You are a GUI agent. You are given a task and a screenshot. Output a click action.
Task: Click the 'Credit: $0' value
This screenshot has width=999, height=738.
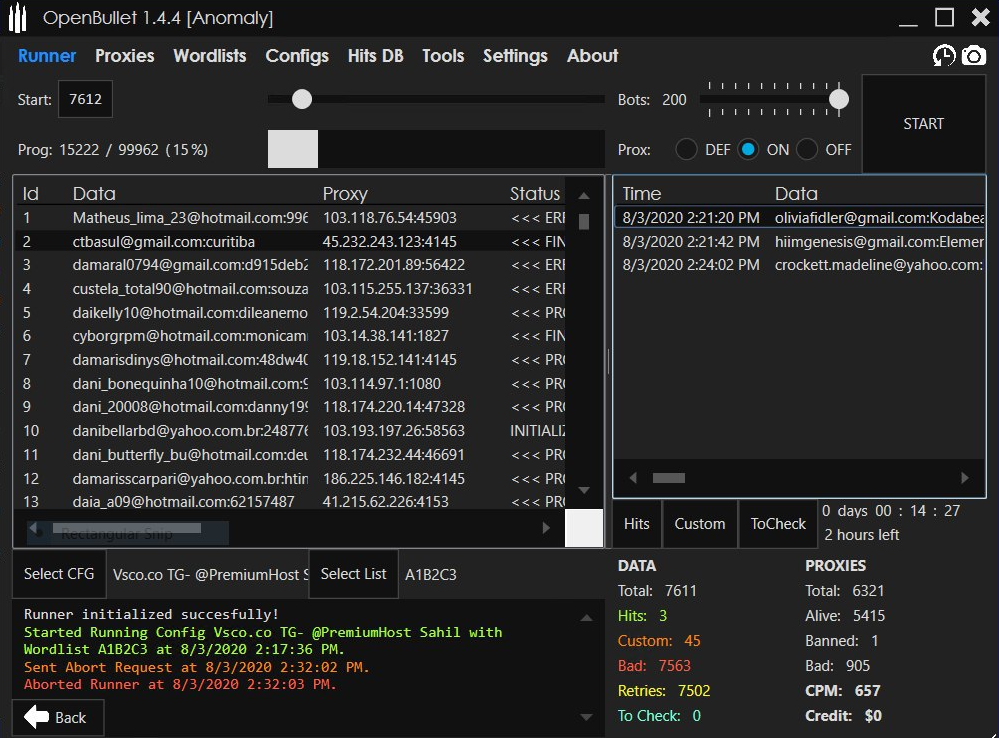coord(843,716)
